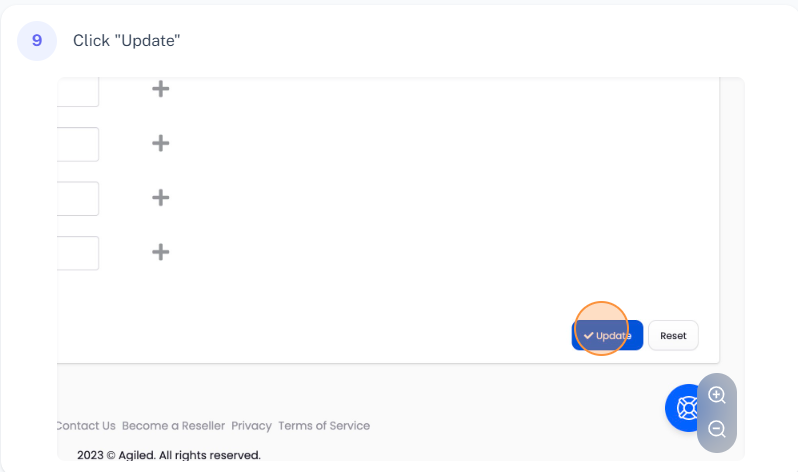Click the third plus icon
798x472 pixels.
[160, 197]
